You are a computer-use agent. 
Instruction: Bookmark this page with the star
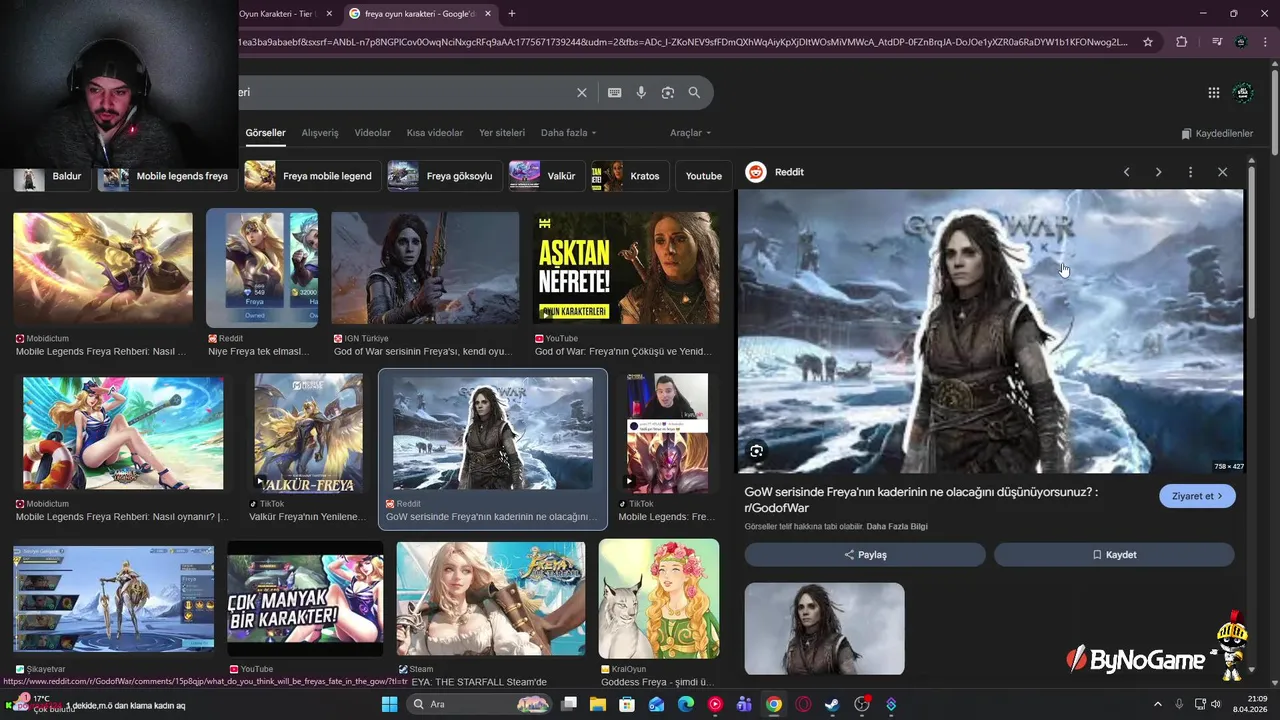click(x=1148, y=42)
